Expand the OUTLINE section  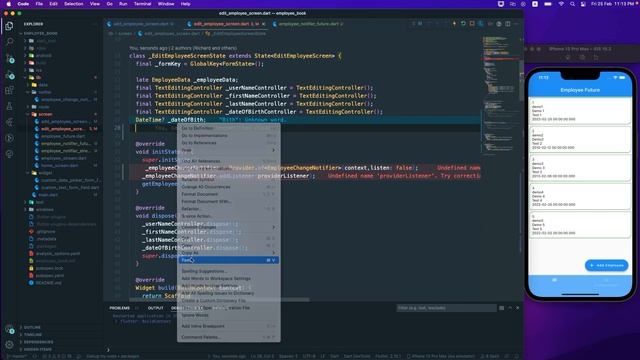tap(32, 327)
